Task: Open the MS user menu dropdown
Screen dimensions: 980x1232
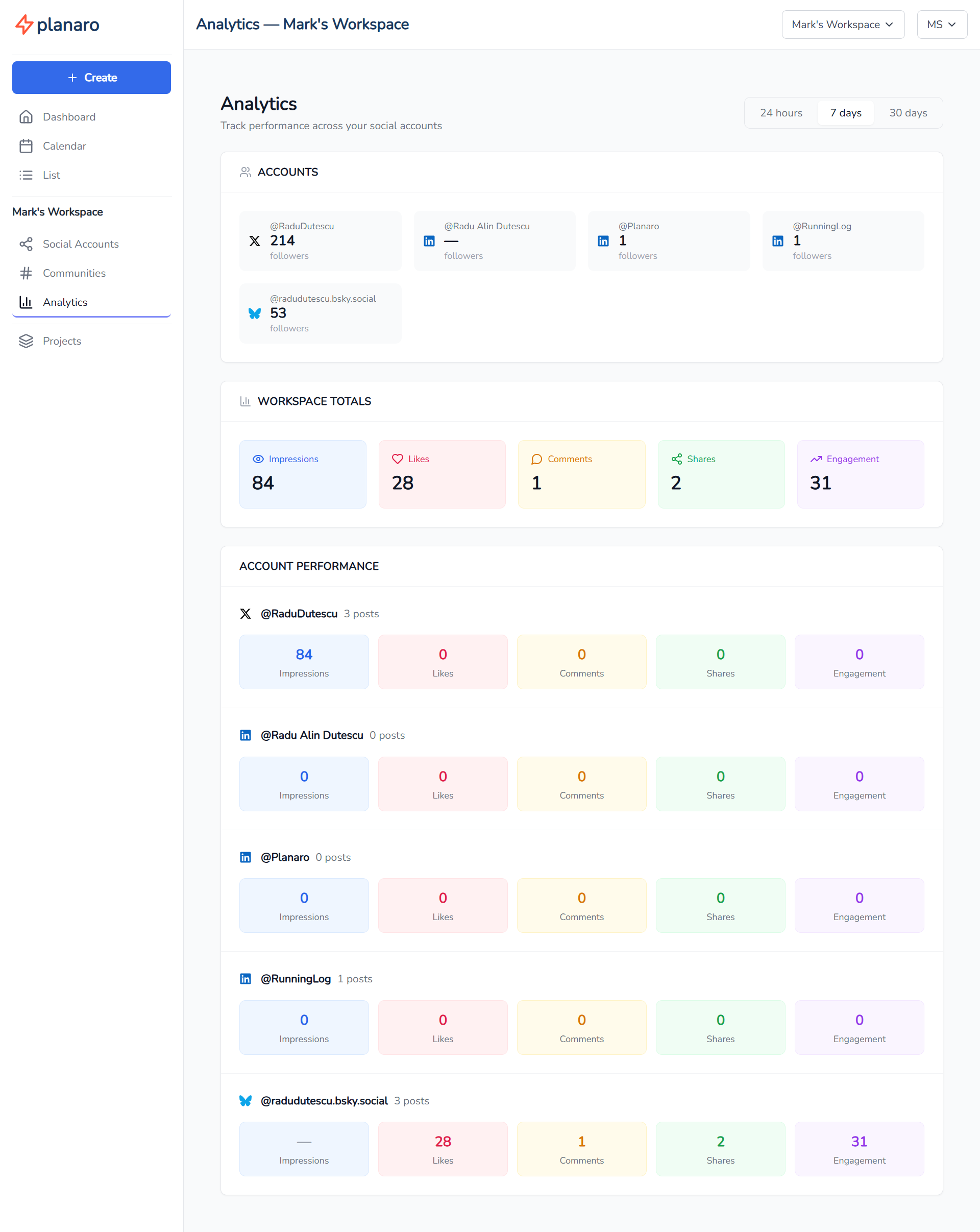Action: (x=942, y=25)
